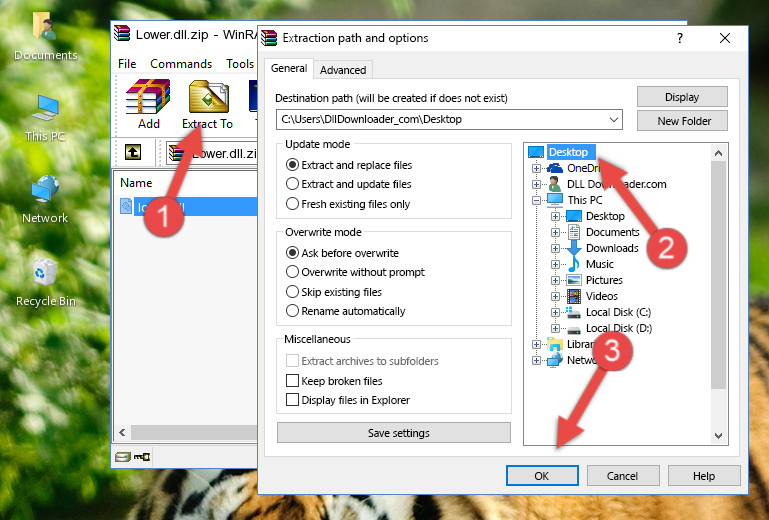The image size is (769, 520).
Task: Click the New Folder button
Action: click(682, 121)
